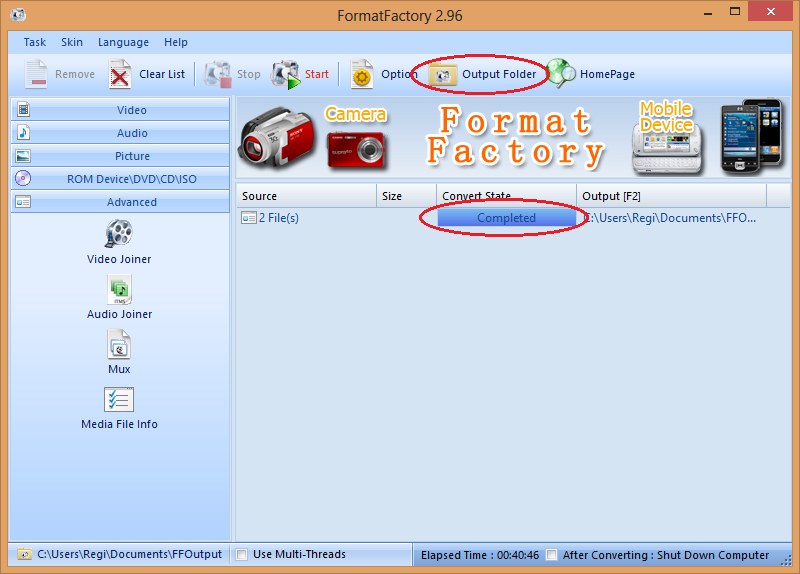800x574 pixels.
Task: Click the ROM Device disc icon
Action: point(23,179)
